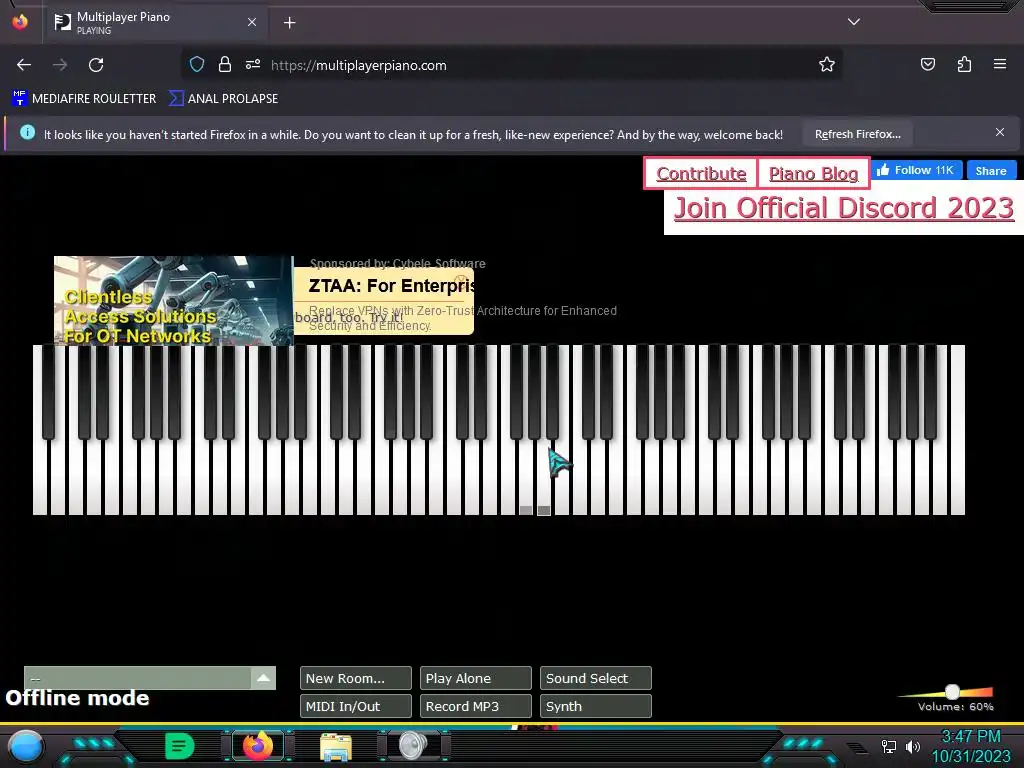Click the Facebook Follow 11K button
This screenshot has height=768, width=1024.
[x=916, y=170]
